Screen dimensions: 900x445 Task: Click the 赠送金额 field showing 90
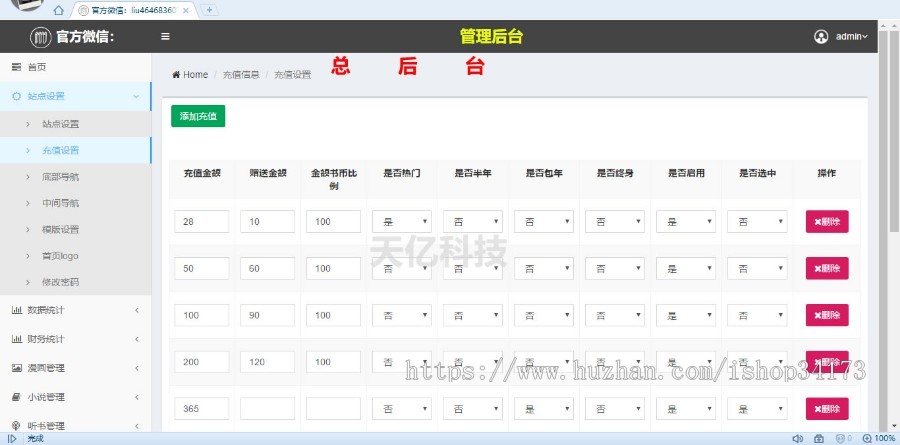pyautogui.click(x=267, y=315)
